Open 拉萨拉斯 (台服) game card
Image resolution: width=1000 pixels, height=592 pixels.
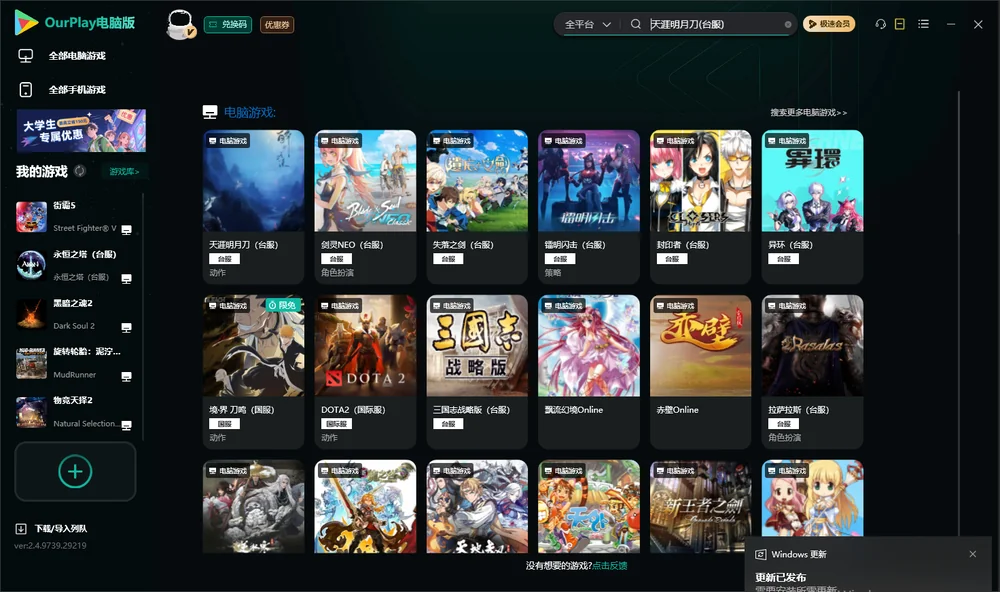812,372
